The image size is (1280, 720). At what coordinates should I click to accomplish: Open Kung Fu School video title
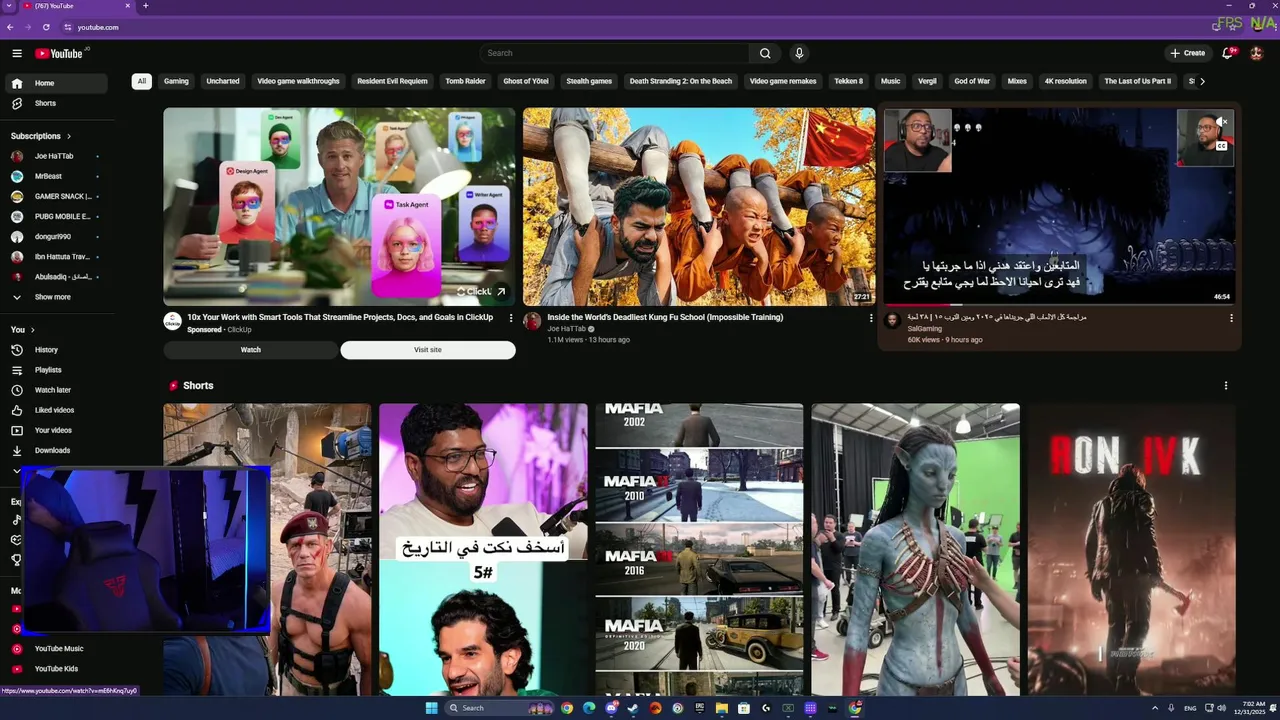[x=665, y=317]
